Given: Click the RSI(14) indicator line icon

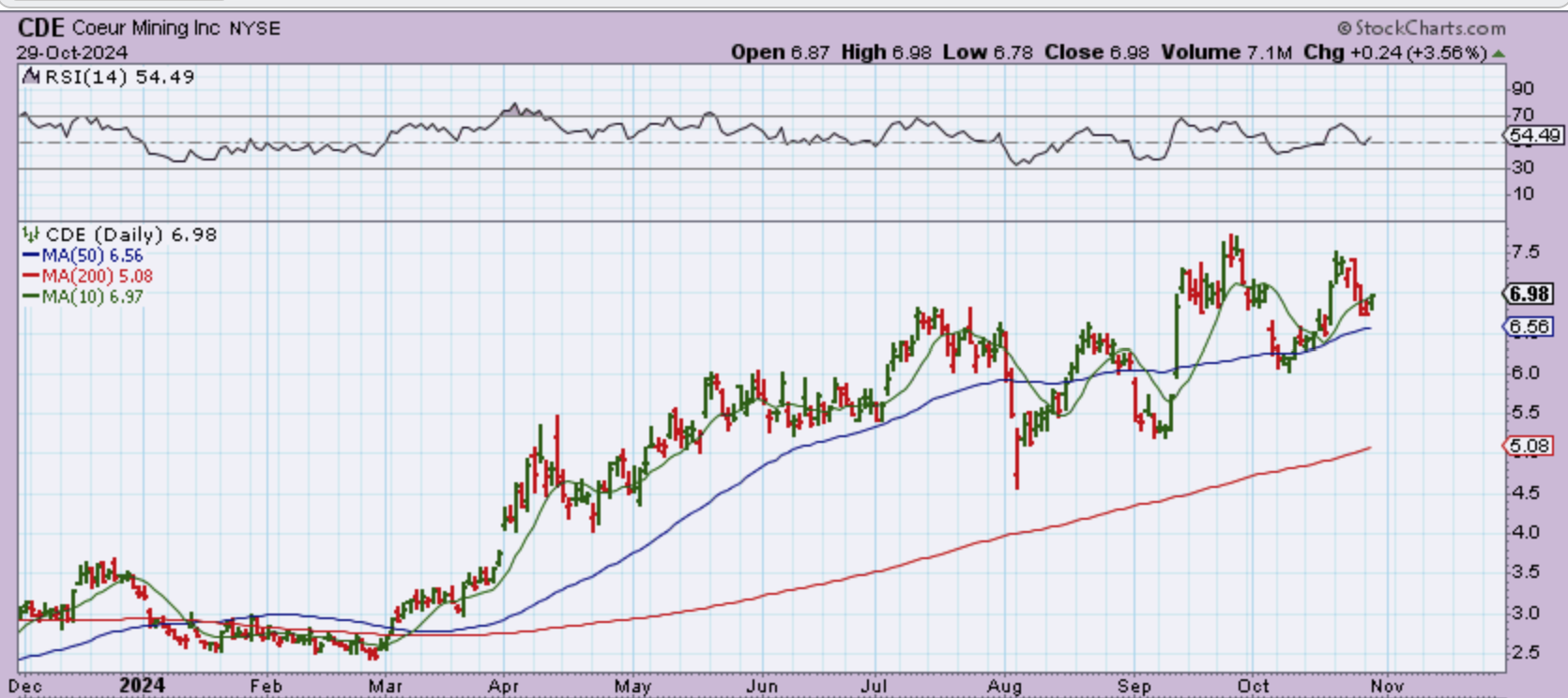Looking at the screenshot, I should (31, 77).
